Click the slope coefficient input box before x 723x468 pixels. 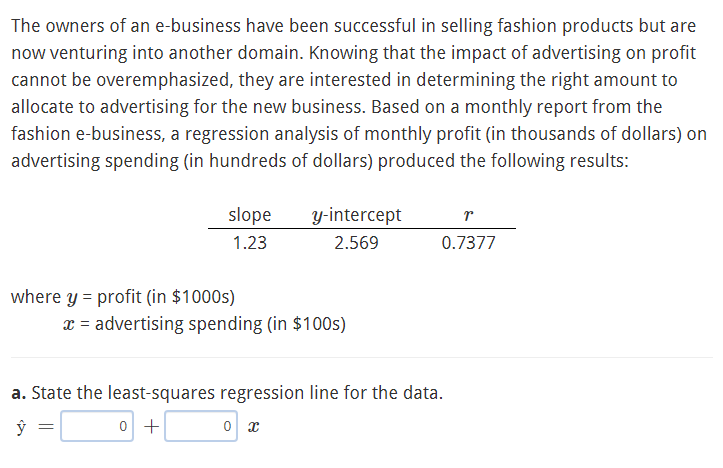(x=201, y=426)
